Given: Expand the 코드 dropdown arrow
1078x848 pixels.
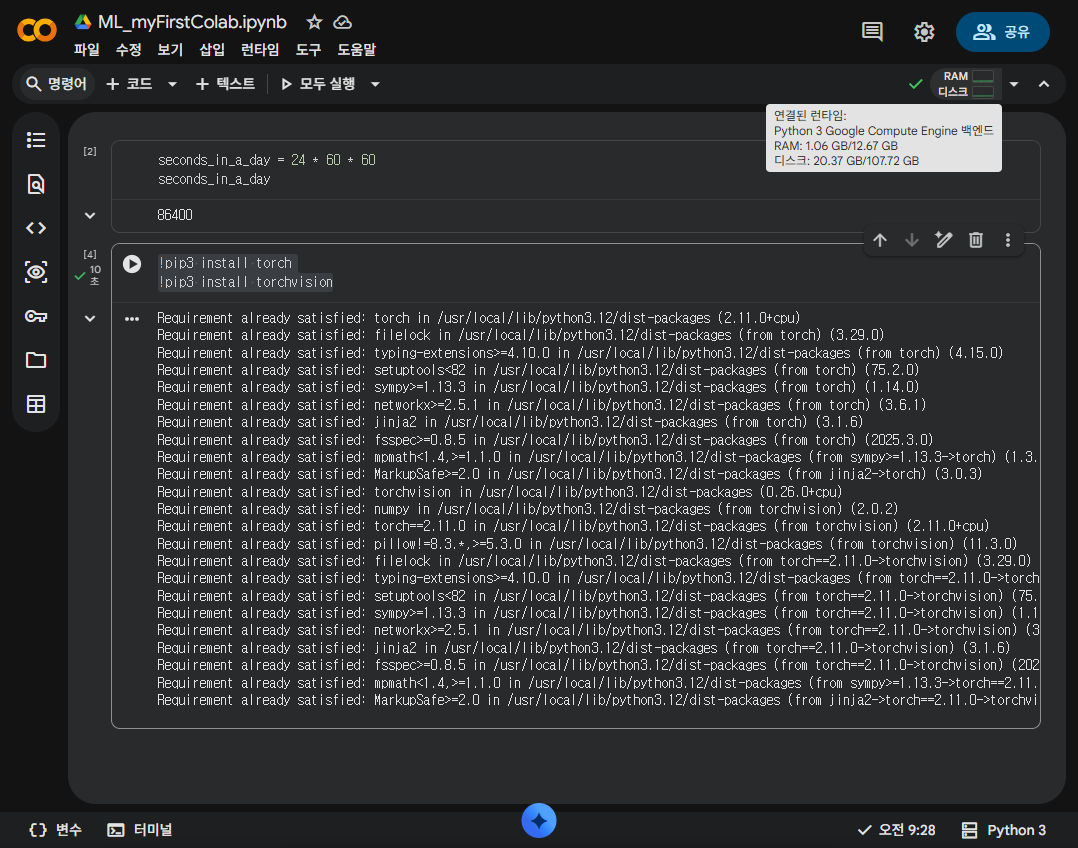Looking at the screenshot, I should tap(173, 84).
